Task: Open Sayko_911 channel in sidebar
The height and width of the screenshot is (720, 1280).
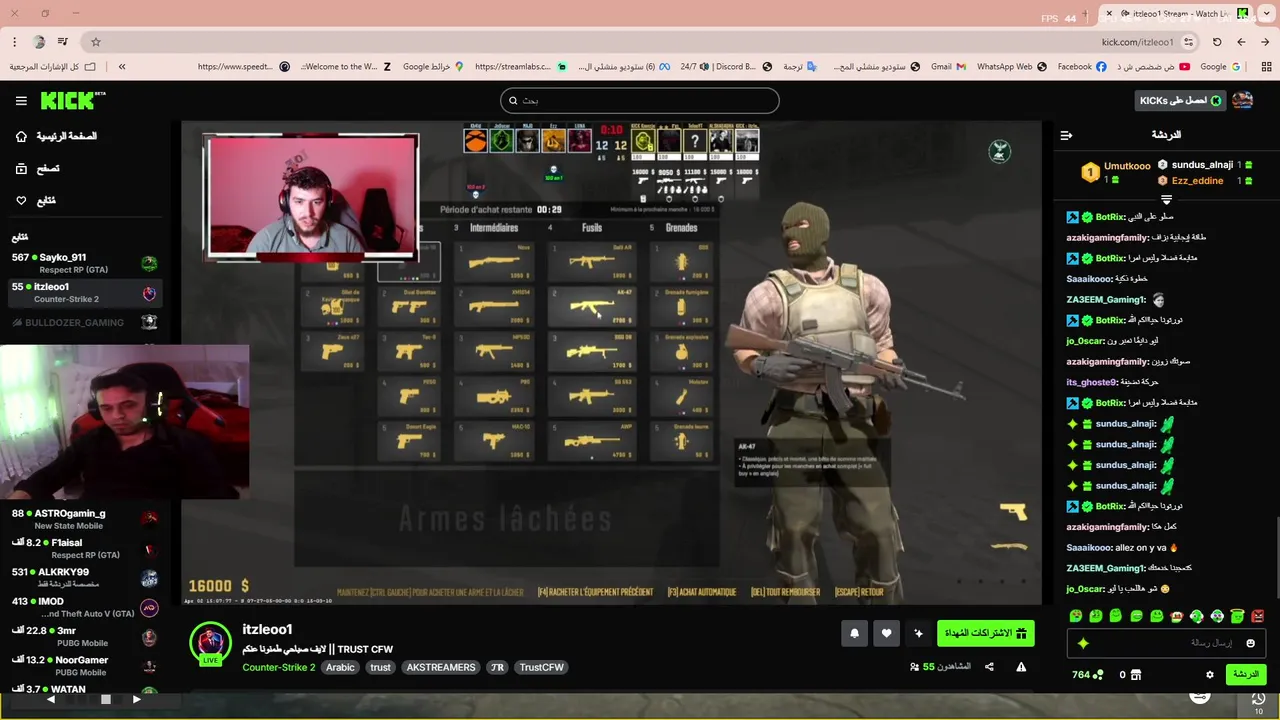Action: tap(84, 263)
